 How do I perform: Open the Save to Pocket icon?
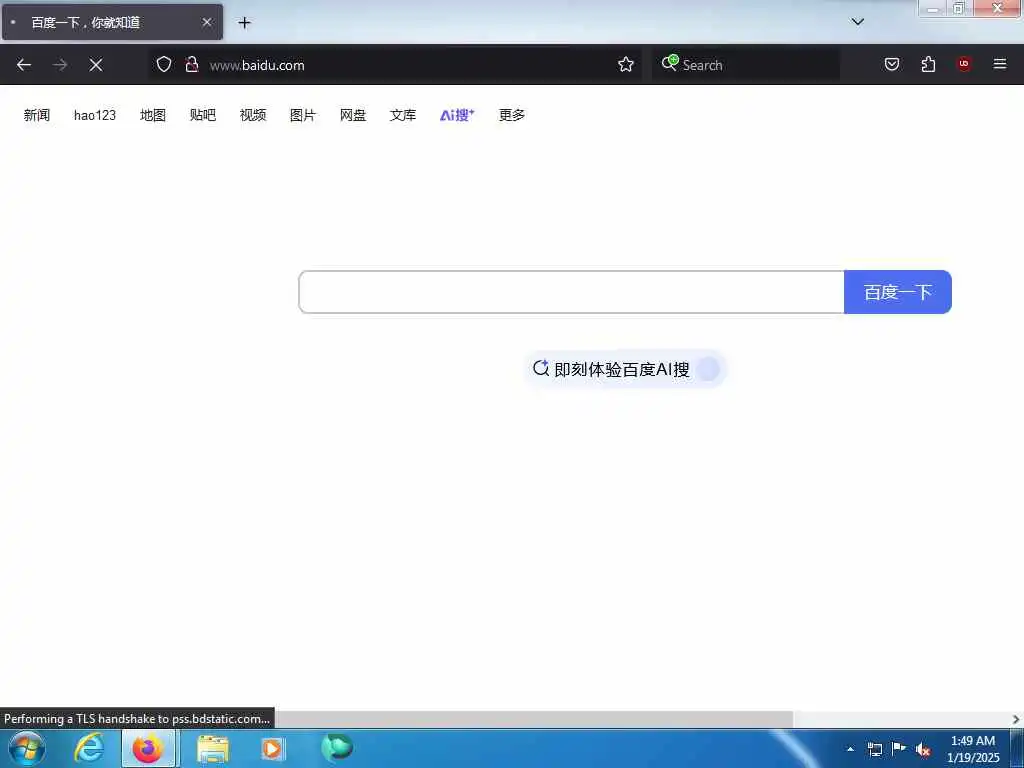[x=892, y=64]
